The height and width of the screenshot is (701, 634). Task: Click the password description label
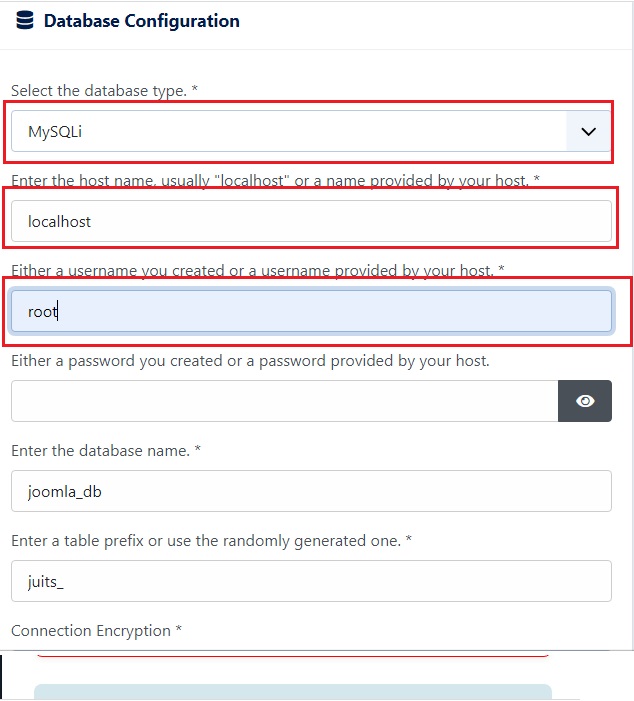[x=250, y=361]
